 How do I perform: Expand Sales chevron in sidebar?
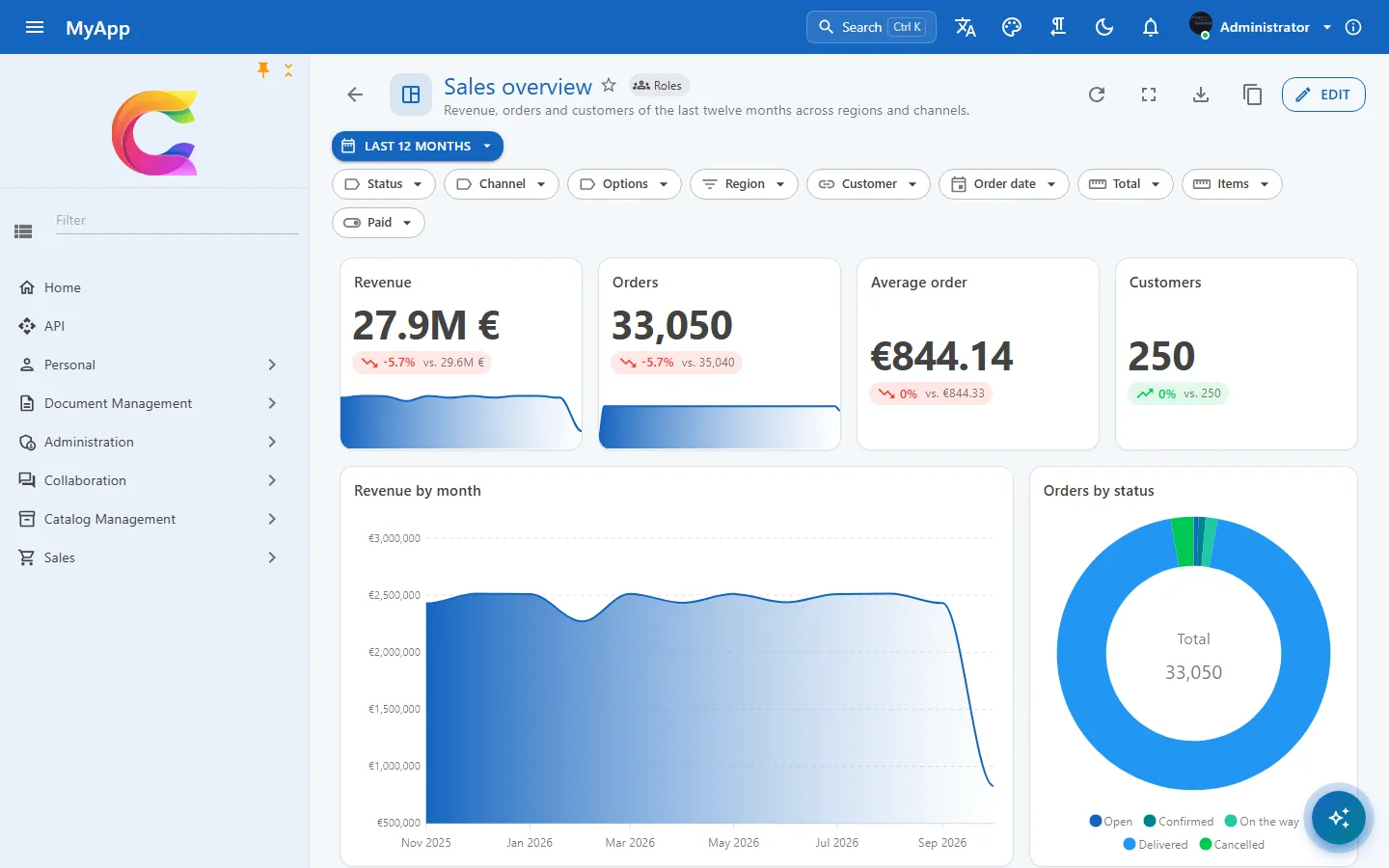pyautogui.click(x=272, y=557)
